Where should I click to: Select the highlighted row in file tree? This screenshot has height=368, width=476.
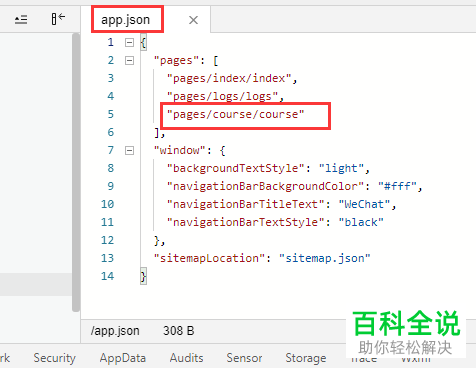point(36,284)
